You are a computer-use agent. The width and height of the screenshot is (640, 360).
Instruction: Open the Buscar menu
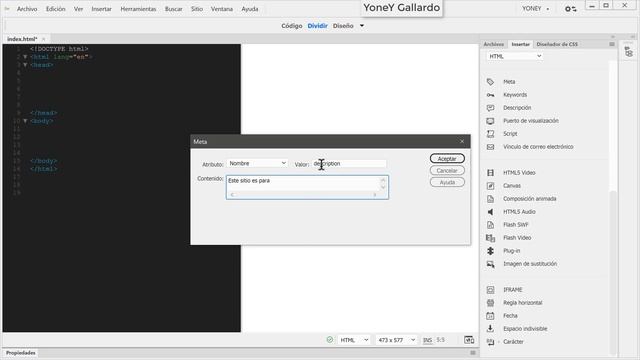(173, 9)
